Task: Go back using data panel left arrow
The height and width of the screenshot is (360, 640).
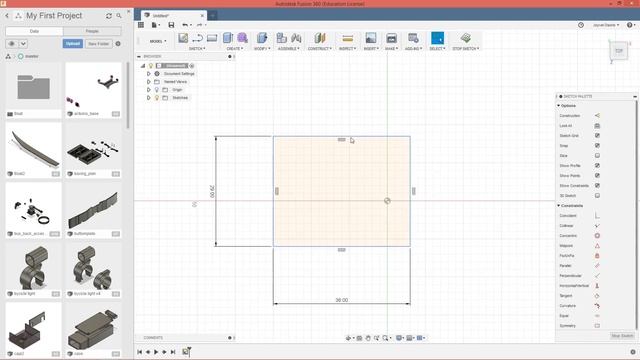Action: [x=7, y=16]
